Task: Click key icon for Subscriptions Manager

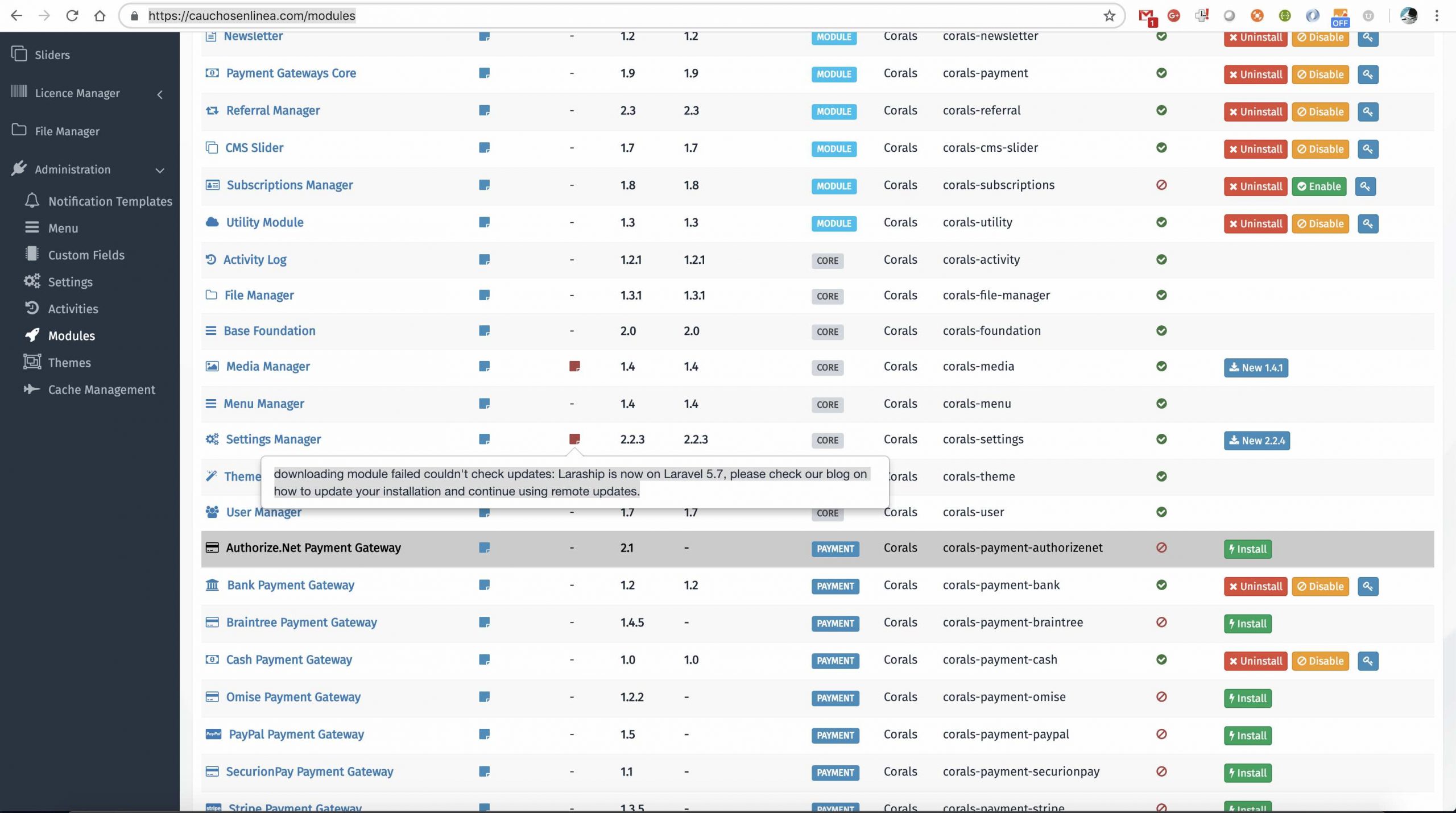Action: pyautogui.click(x=1365, y=186)
